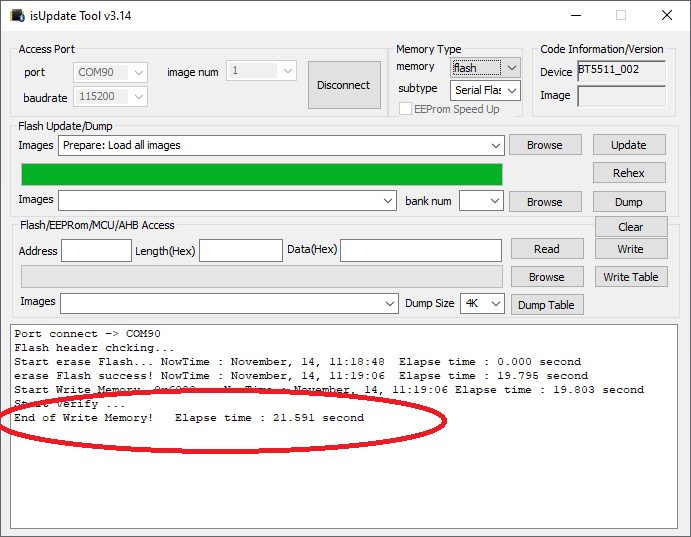Browse for Flash Update image file
This screenshot has height=537, width=691.
(544, 145)
